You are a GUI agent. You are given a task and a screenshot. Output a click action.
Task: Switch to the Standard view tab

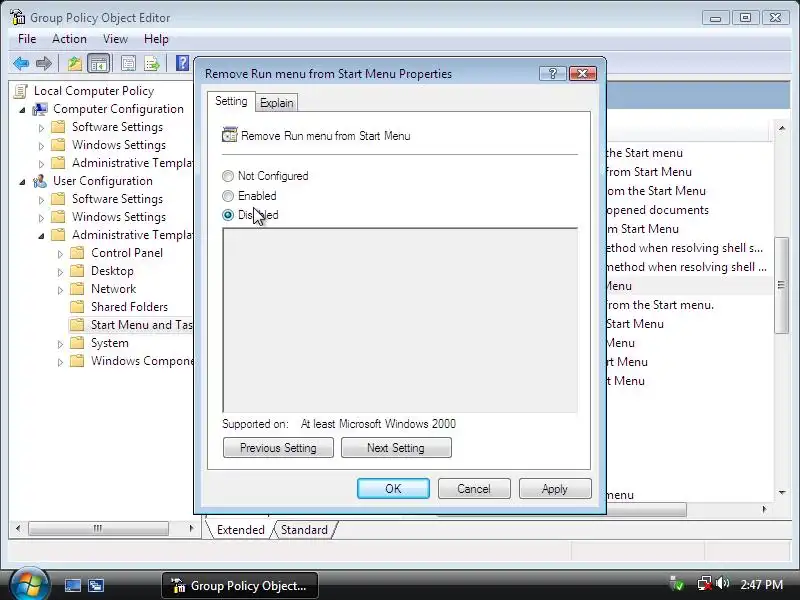coord(304,530)
